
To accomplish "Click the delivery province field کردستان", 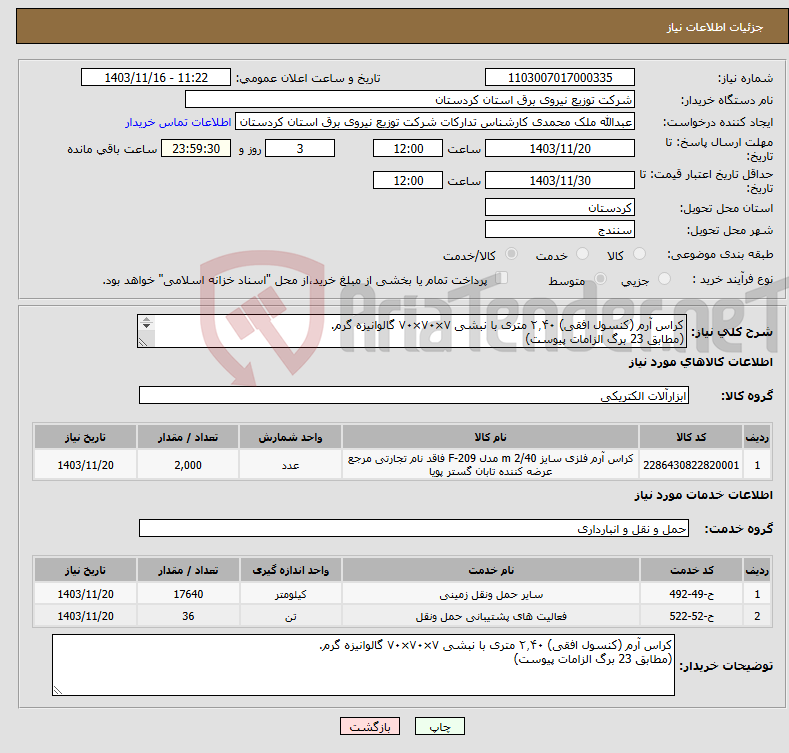I will 560,207.
